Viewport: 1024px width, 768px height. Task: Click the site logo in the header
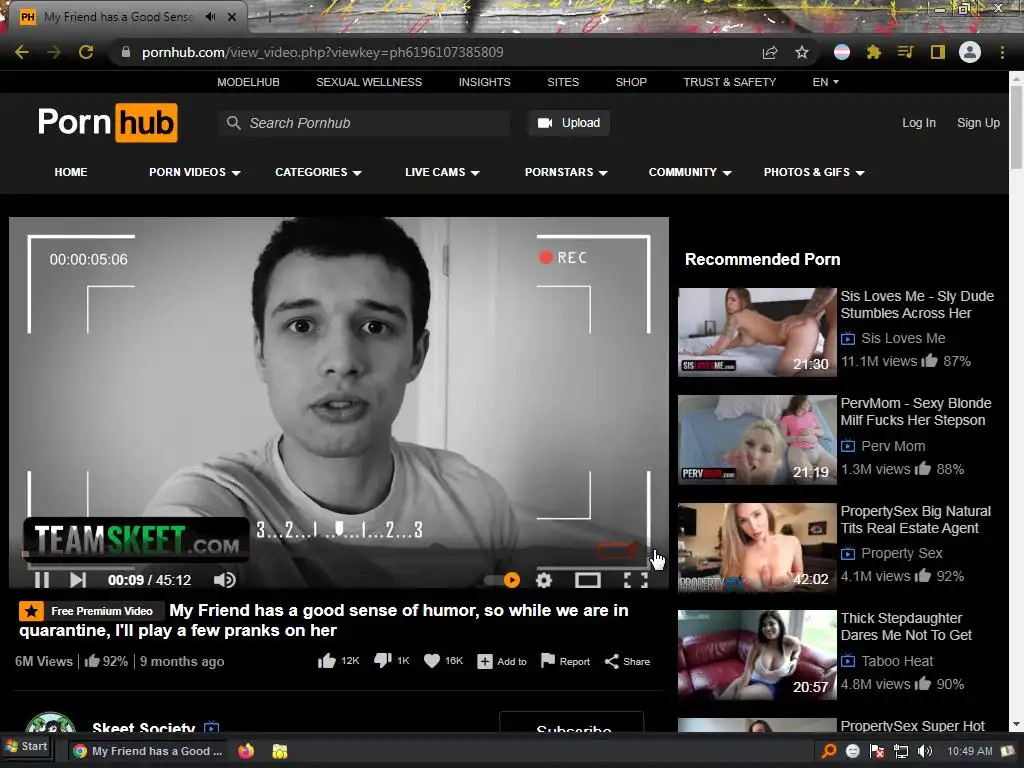[x=108, y=122]
